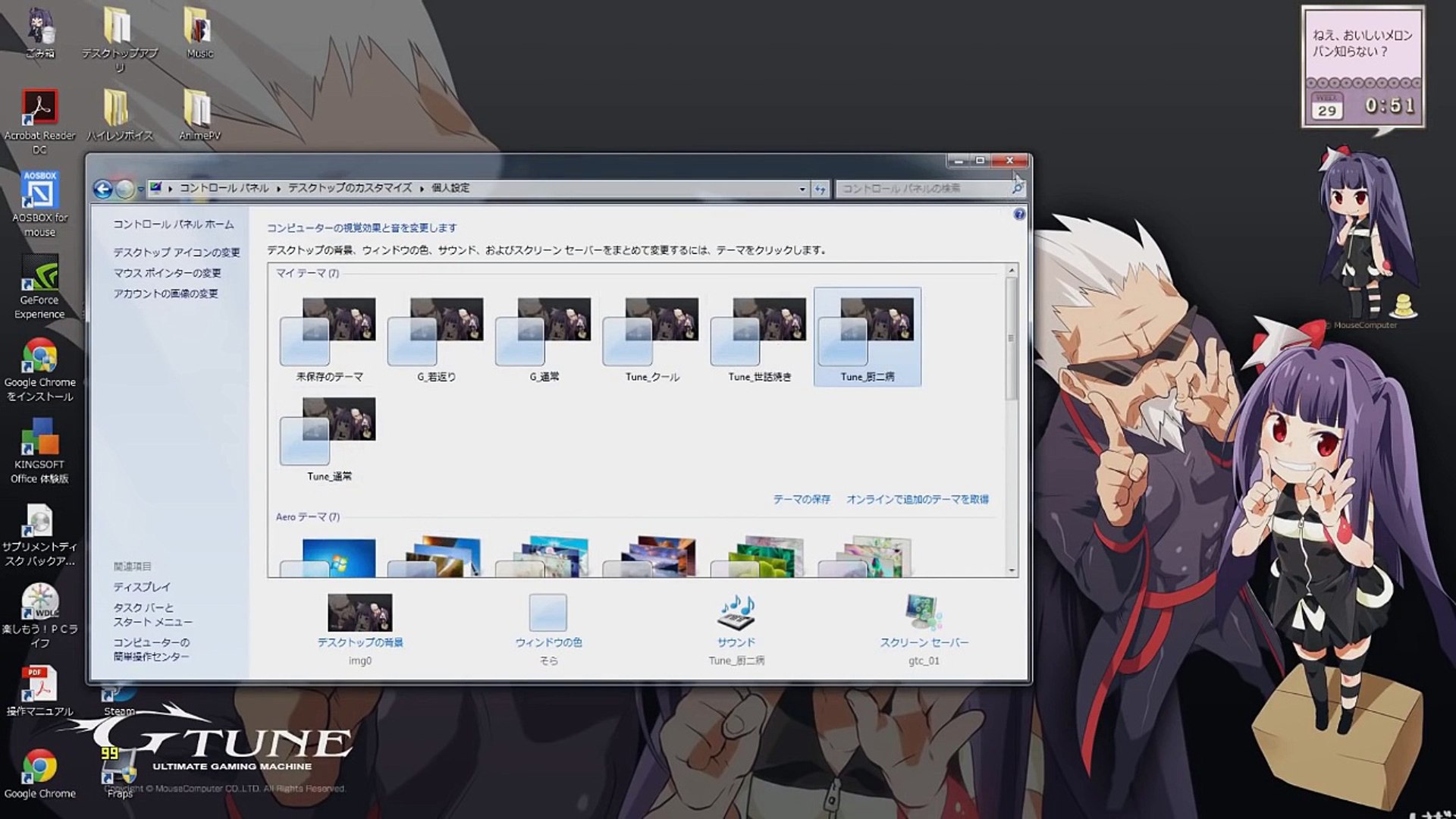Open the スクリーン セーバー settings icon
1456x819 pixels.
click(x=924, y=613)
